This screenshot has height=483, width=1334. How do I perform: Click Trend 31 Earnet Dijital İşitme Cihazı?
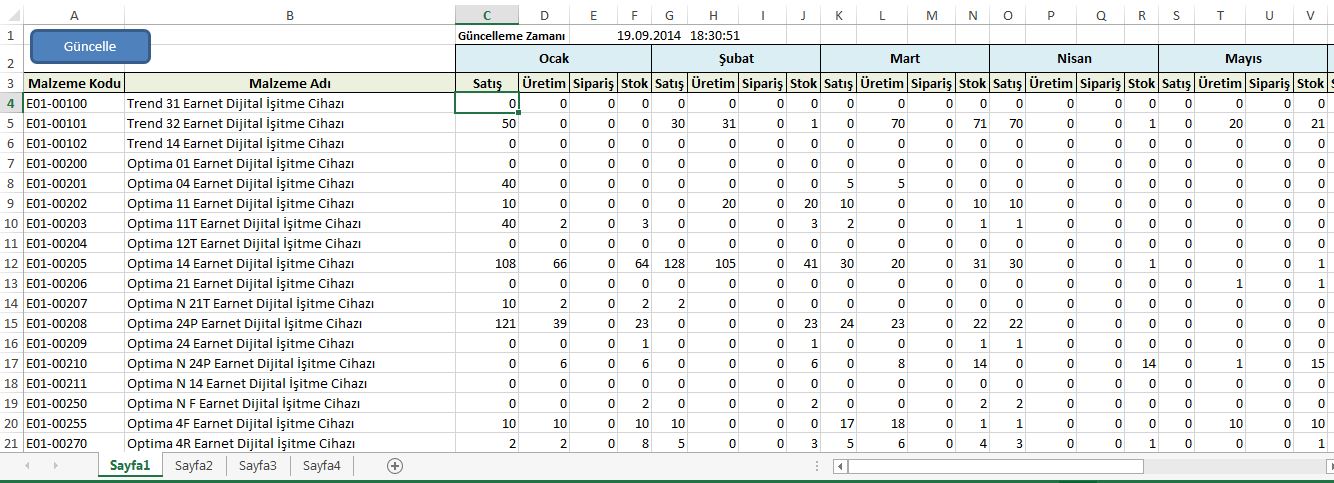click(x=290, y=103)
